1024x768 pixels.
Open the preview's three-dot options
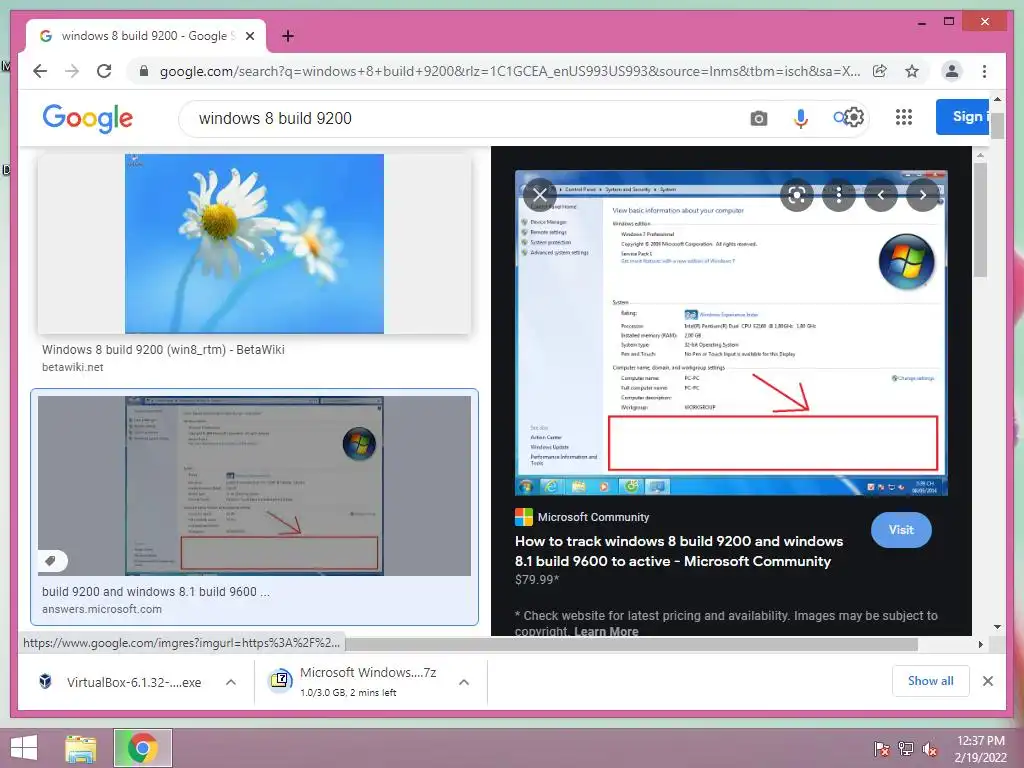(839, 195)
